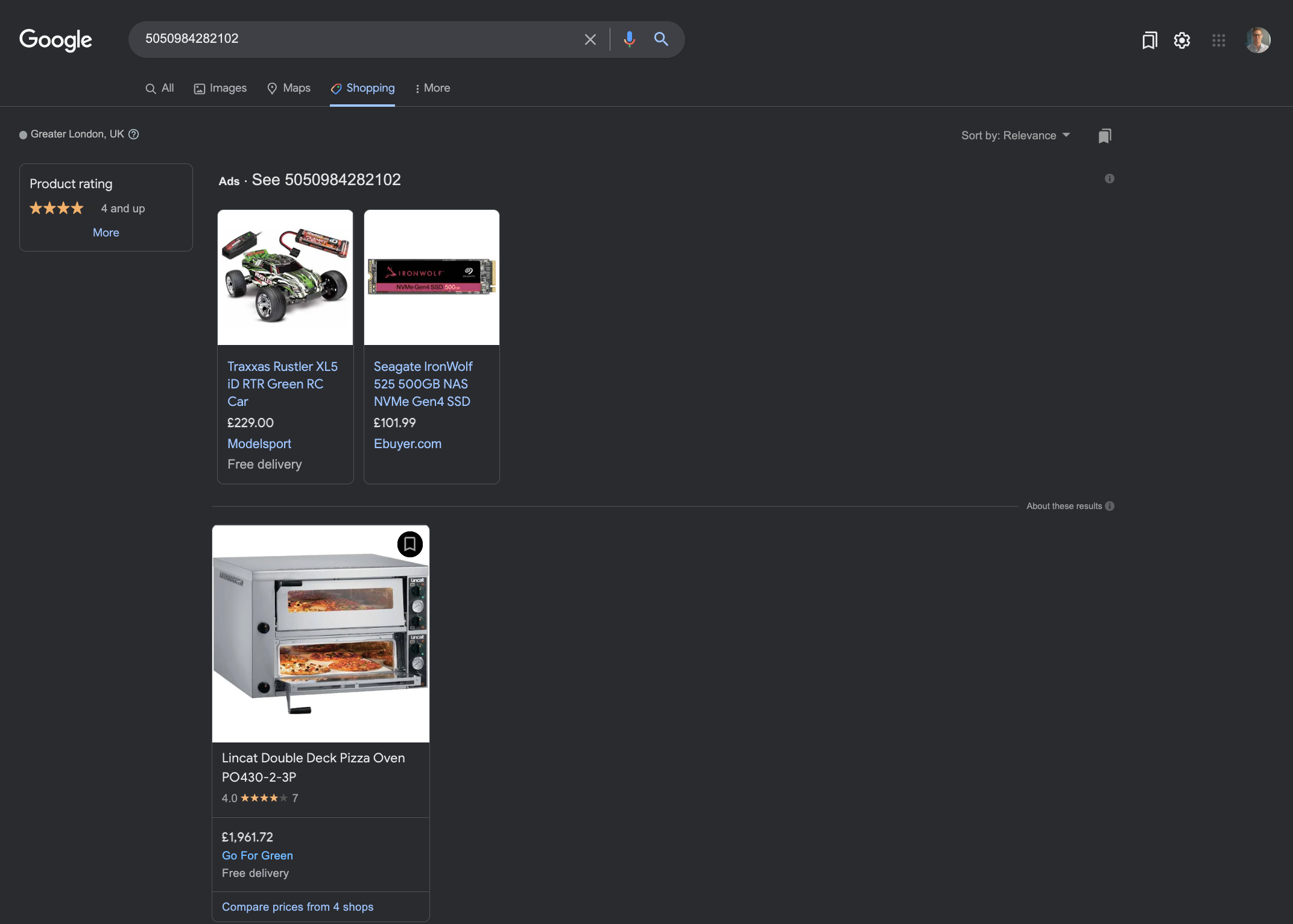This screenshot has height=924, width=1293.
Task: Open the Seagate IronWolf SSD image
Action: pyautogui.click(x=432, y=277)
